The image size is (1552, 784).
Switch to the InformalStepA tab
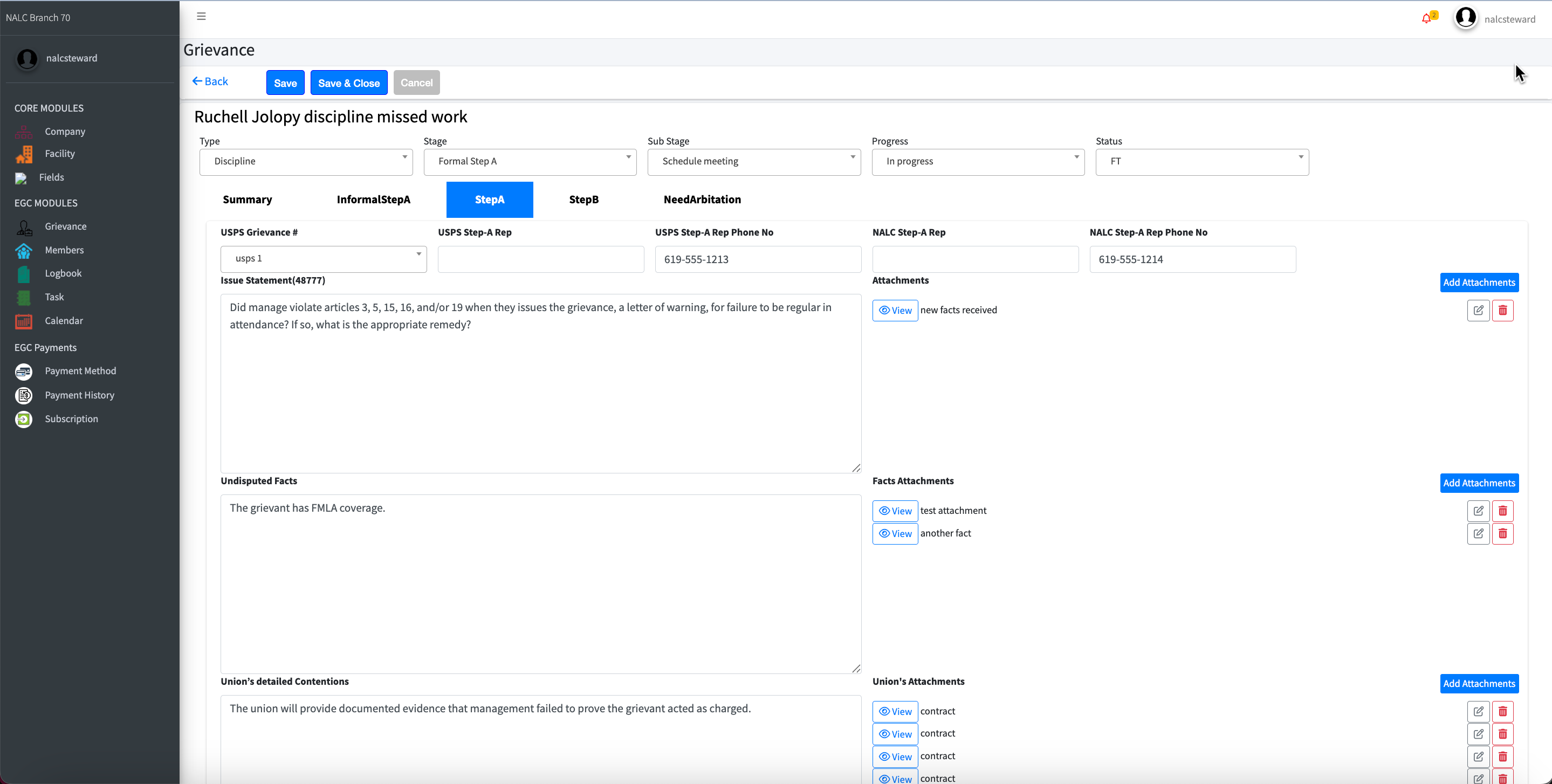(373, 200)
